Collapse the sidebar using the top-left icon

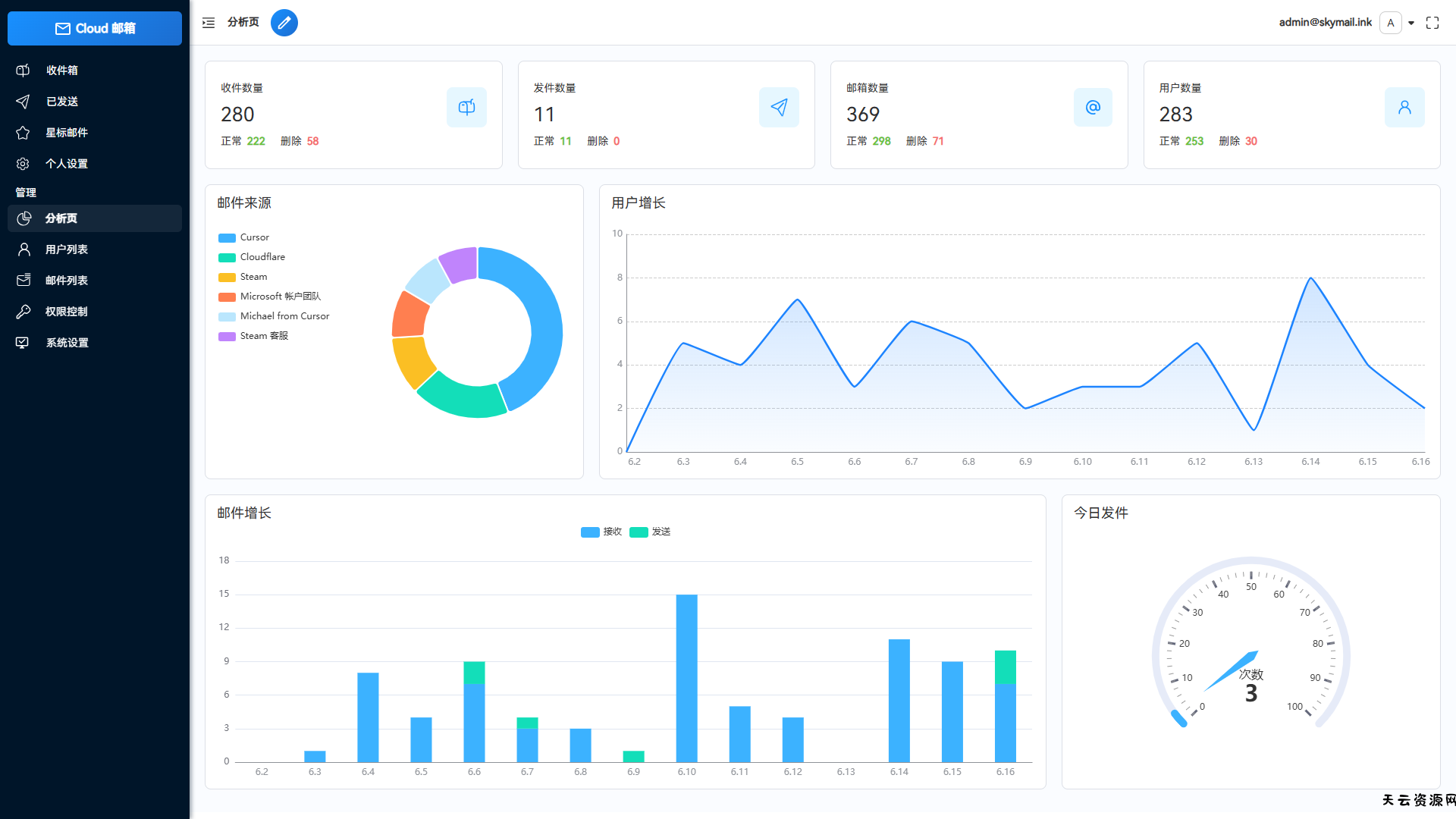coord(208,23)
